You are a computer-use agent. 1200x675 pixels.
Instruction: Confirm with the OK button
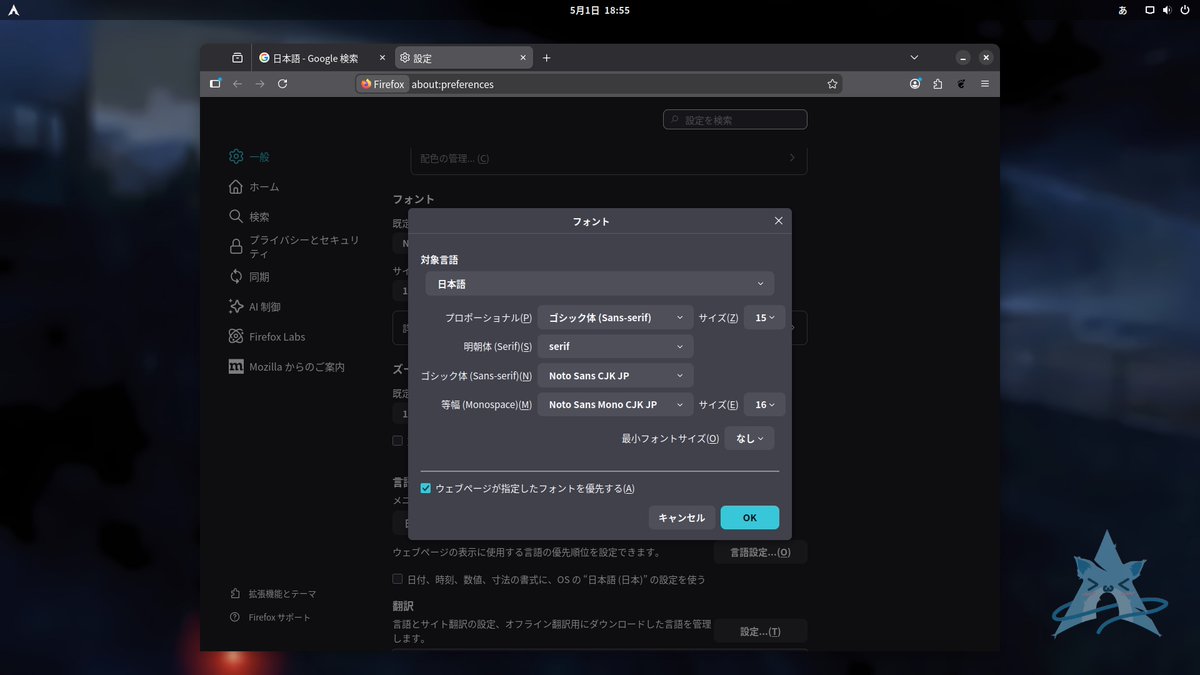(750, 517)
